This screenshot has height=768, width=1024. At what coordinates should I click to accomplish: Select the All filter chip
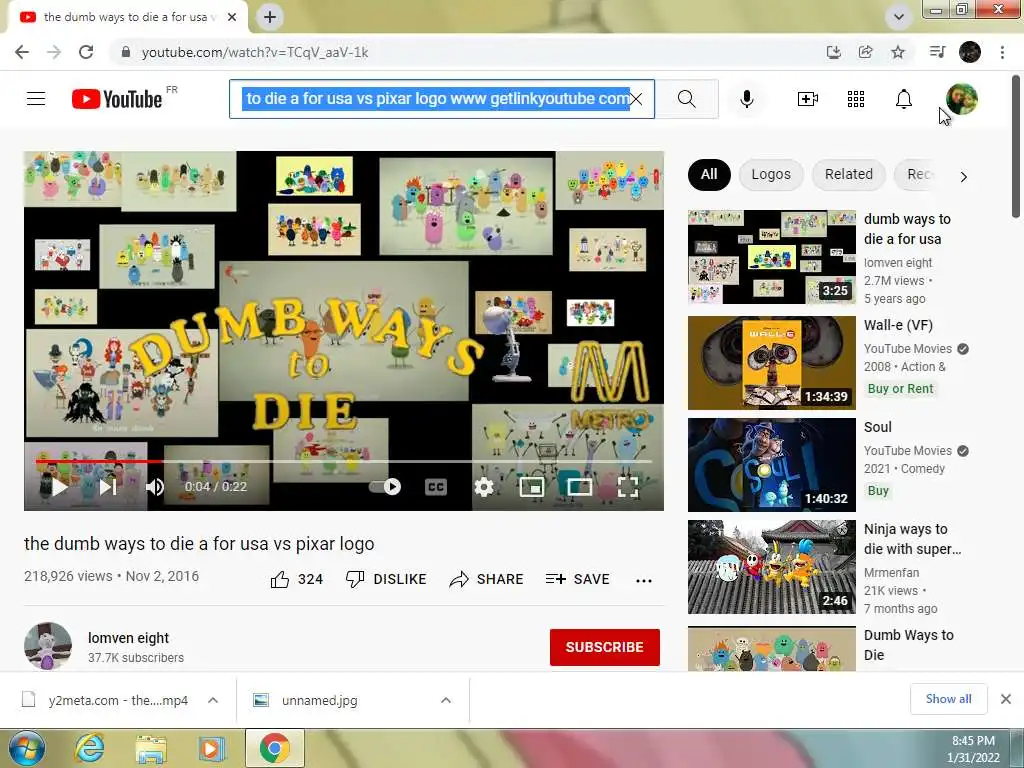pyautogui.click(x=709, y=174)
